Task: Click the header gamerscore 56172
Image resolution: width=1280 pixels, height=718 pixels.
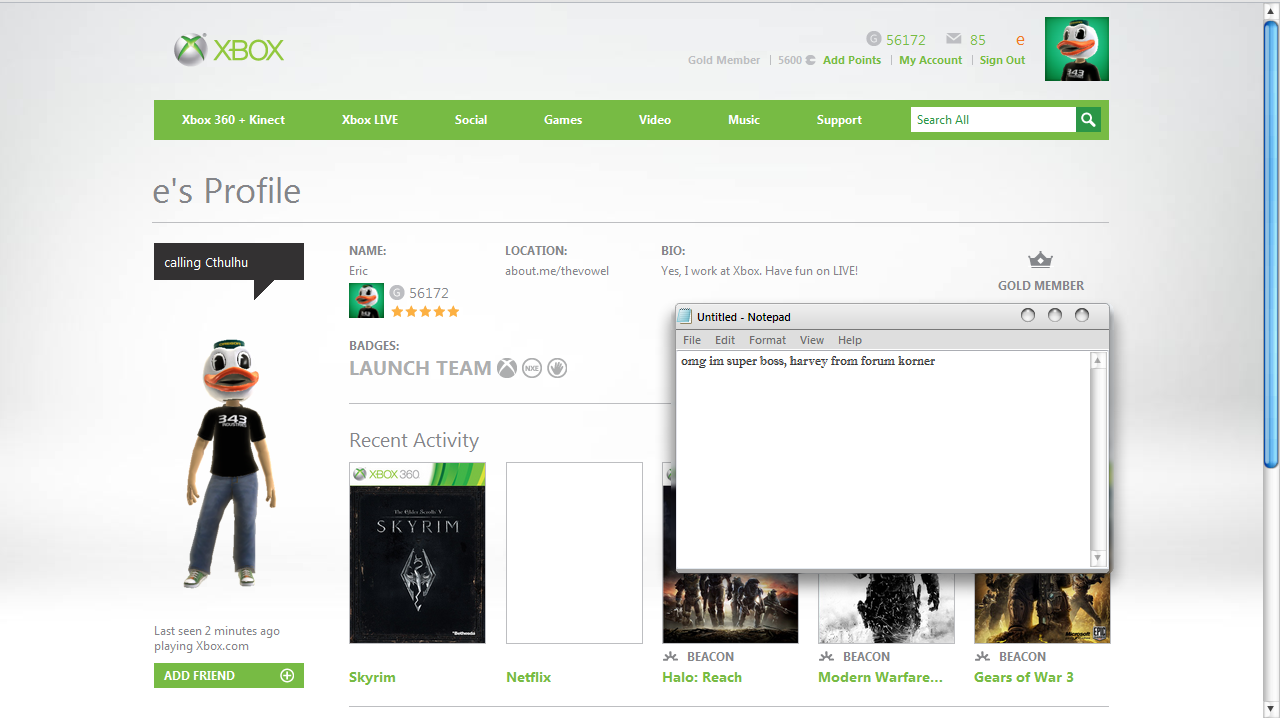Action: coord(906,40)
